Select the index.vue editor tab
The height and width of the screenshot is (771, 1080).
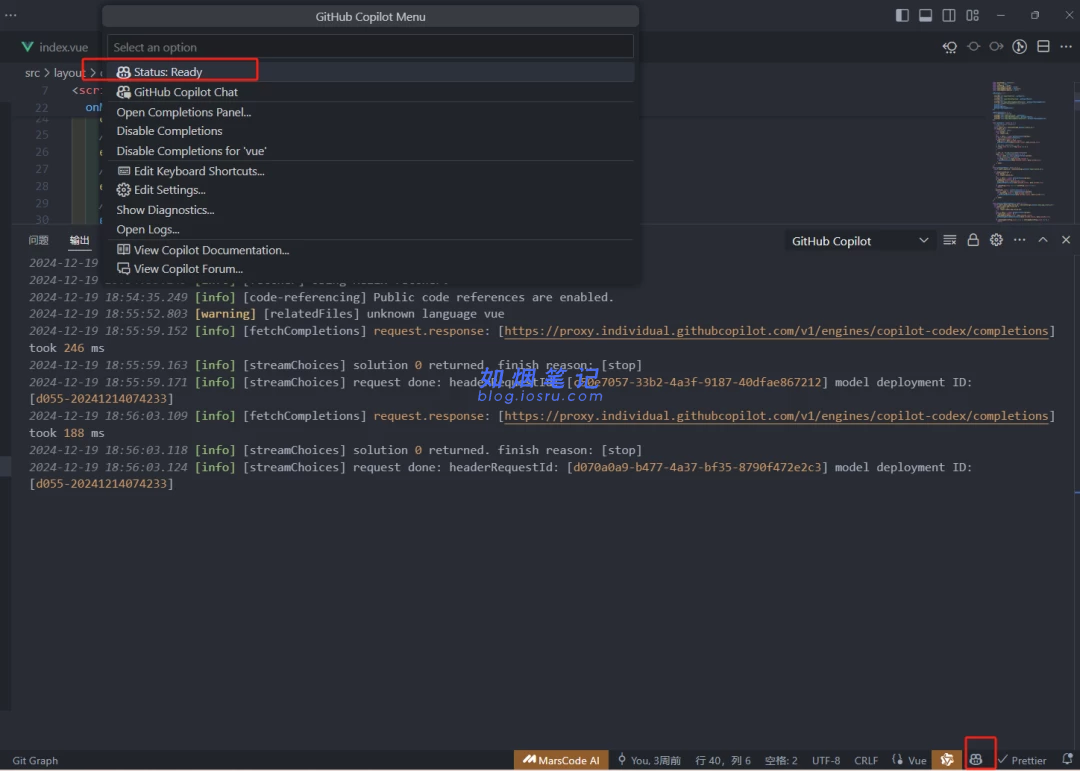(x=55, y=47)
